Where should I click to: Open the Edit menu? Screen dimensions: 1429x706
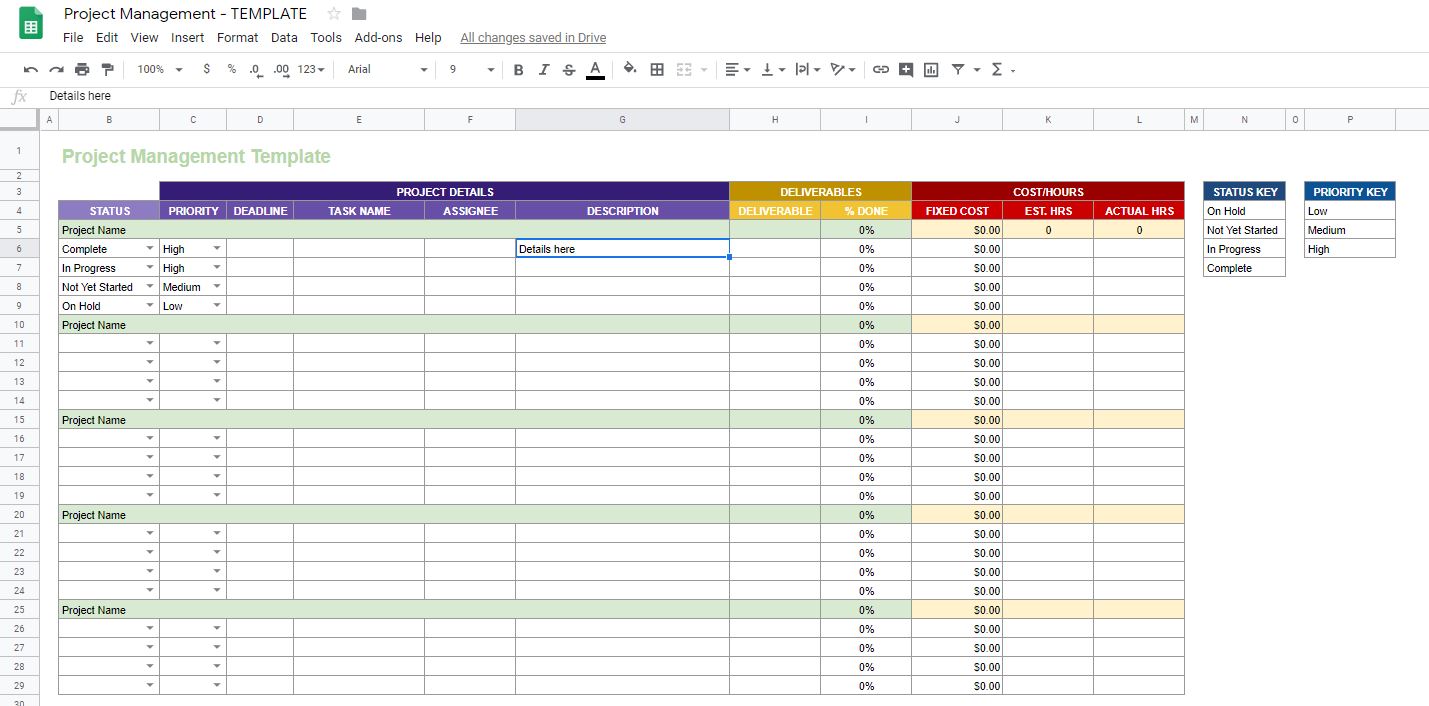(107, 38)
